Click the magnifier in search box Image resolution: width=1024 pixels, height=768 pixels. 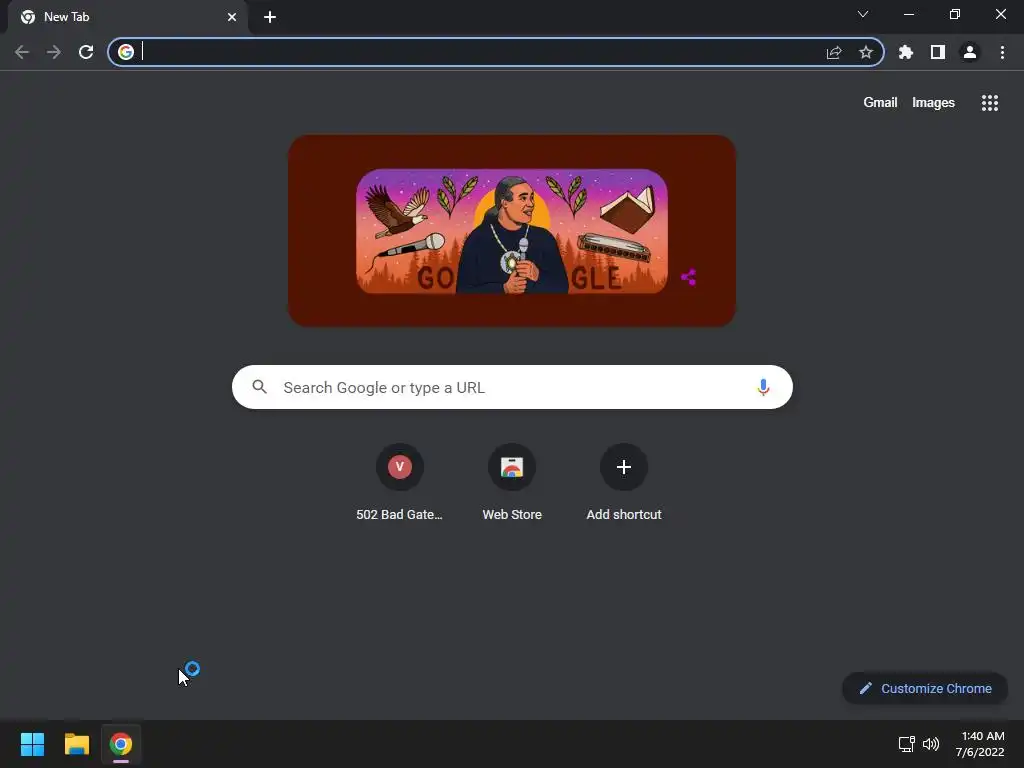point(260,387)
